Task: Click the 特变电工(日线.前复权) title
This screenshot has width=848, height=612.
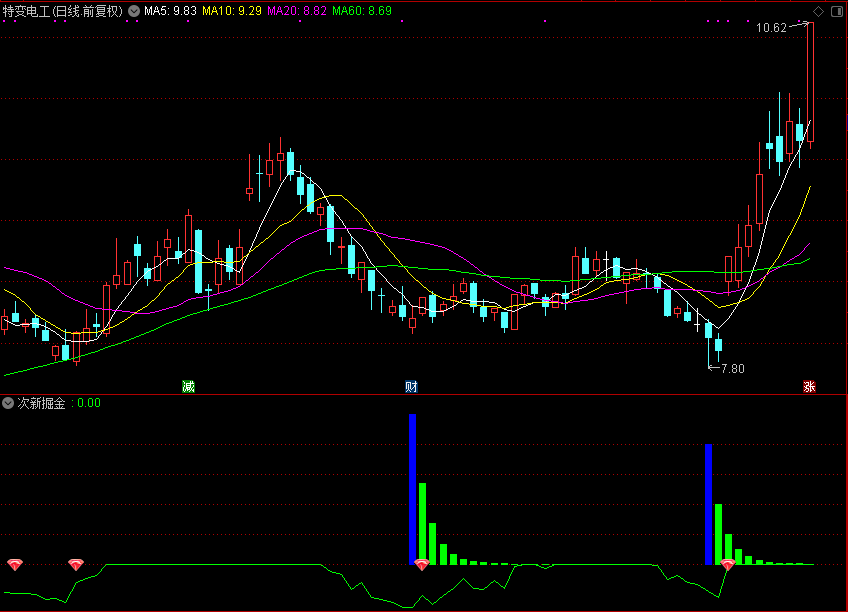Action: (x=63, y=11)
